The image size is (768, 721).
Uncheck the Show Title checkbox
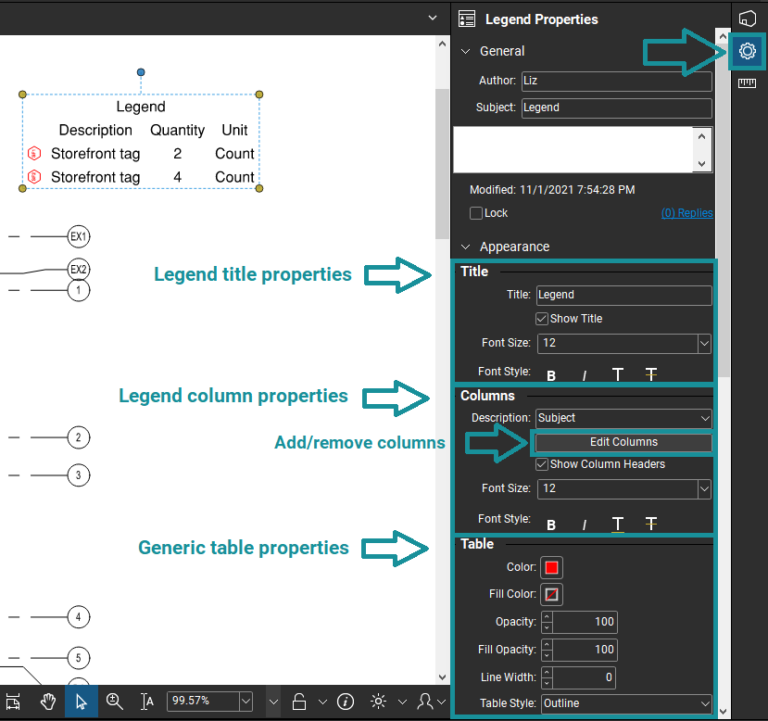[x=541, y=318]
